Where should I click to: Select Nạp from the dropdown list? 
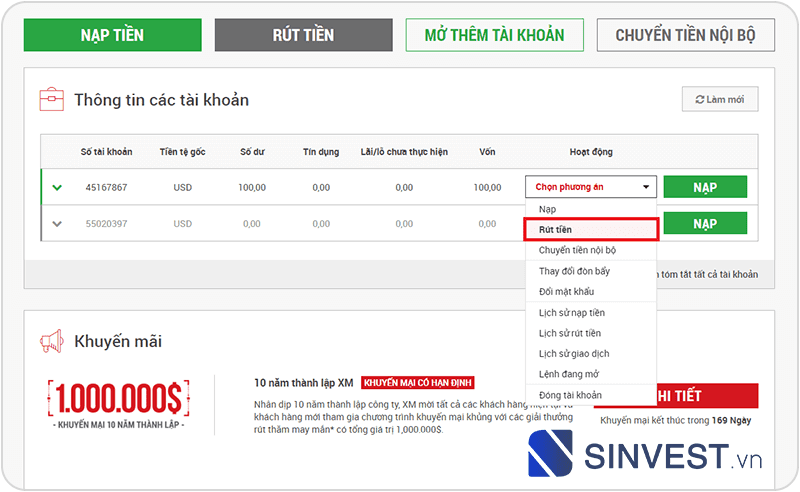[591, 209]
